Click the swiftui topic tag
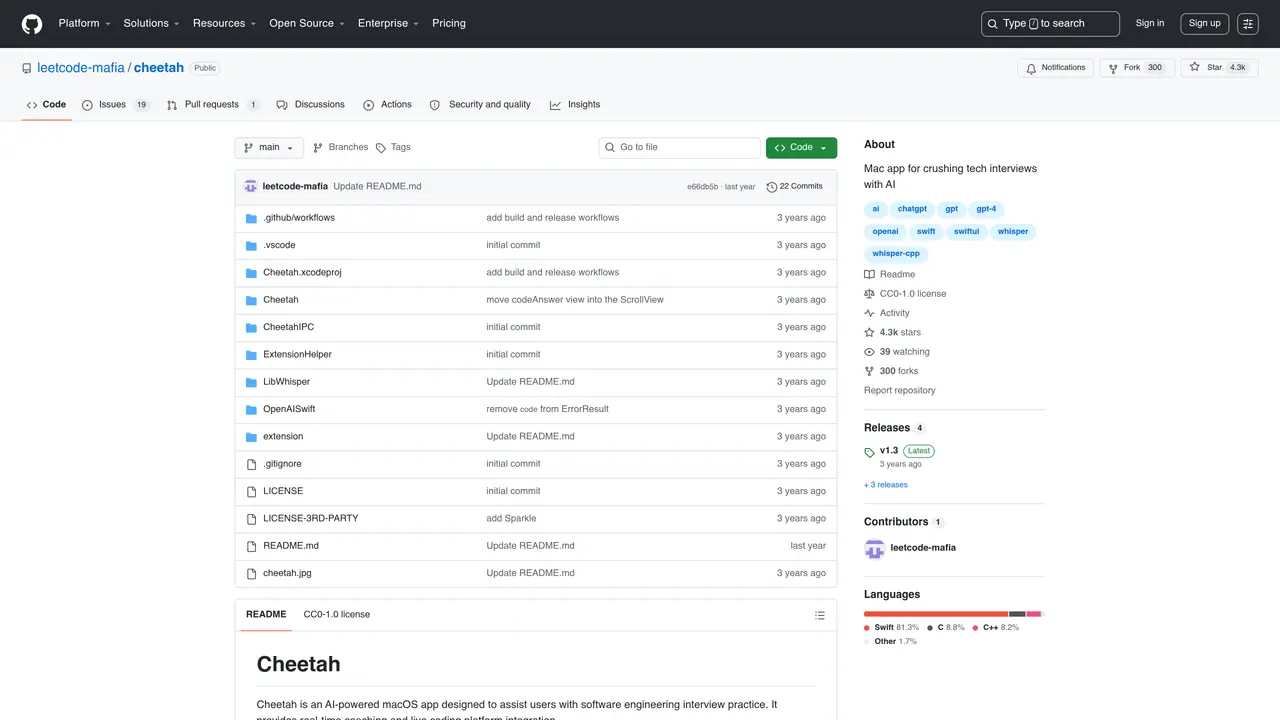The width and height of the screenshot is (1280, 720). [x=966, y=231]
